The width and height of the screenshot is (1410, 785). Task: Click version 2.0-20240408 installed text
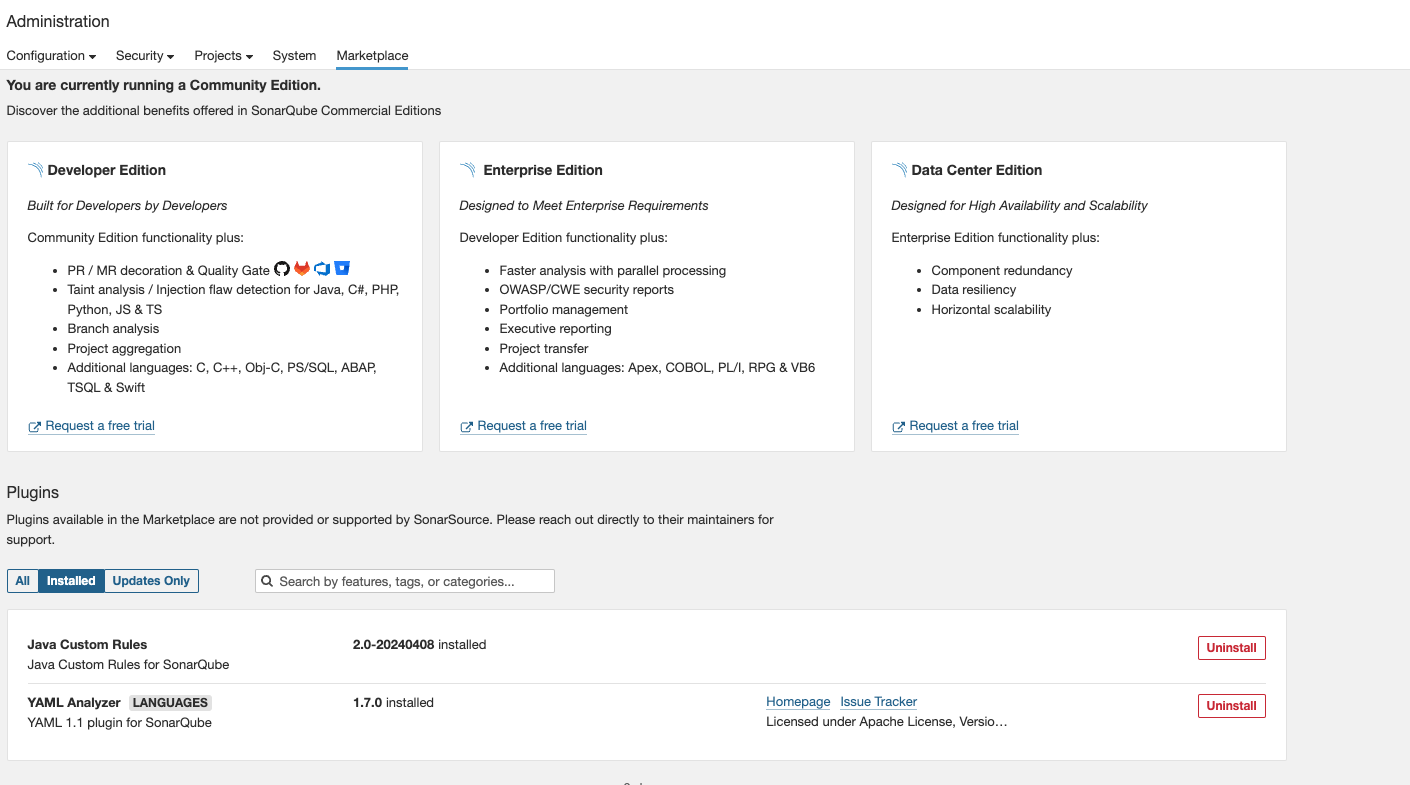419,645
